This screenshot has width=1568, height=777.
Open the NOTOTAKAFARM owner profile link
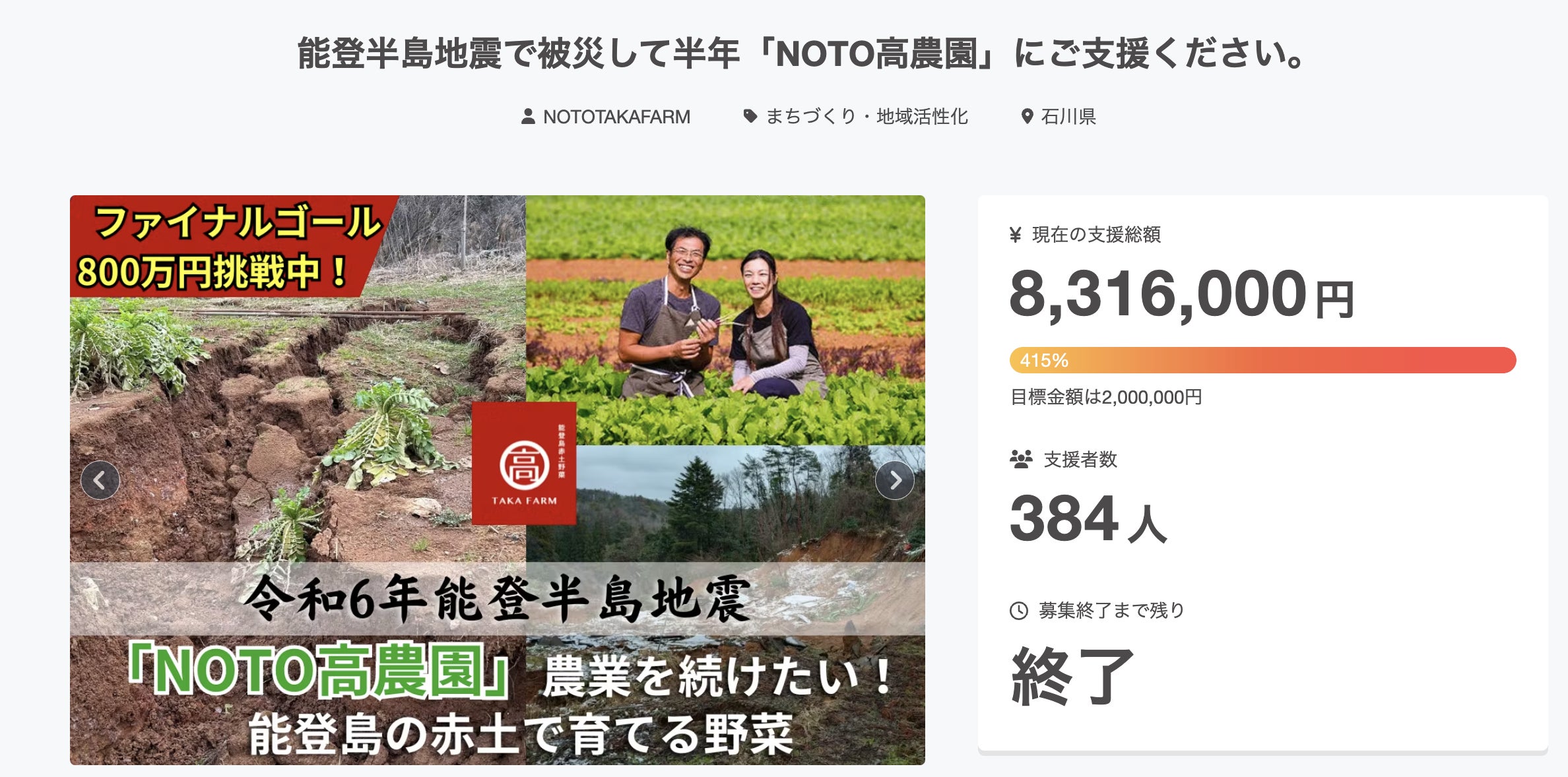pos(616,117)
